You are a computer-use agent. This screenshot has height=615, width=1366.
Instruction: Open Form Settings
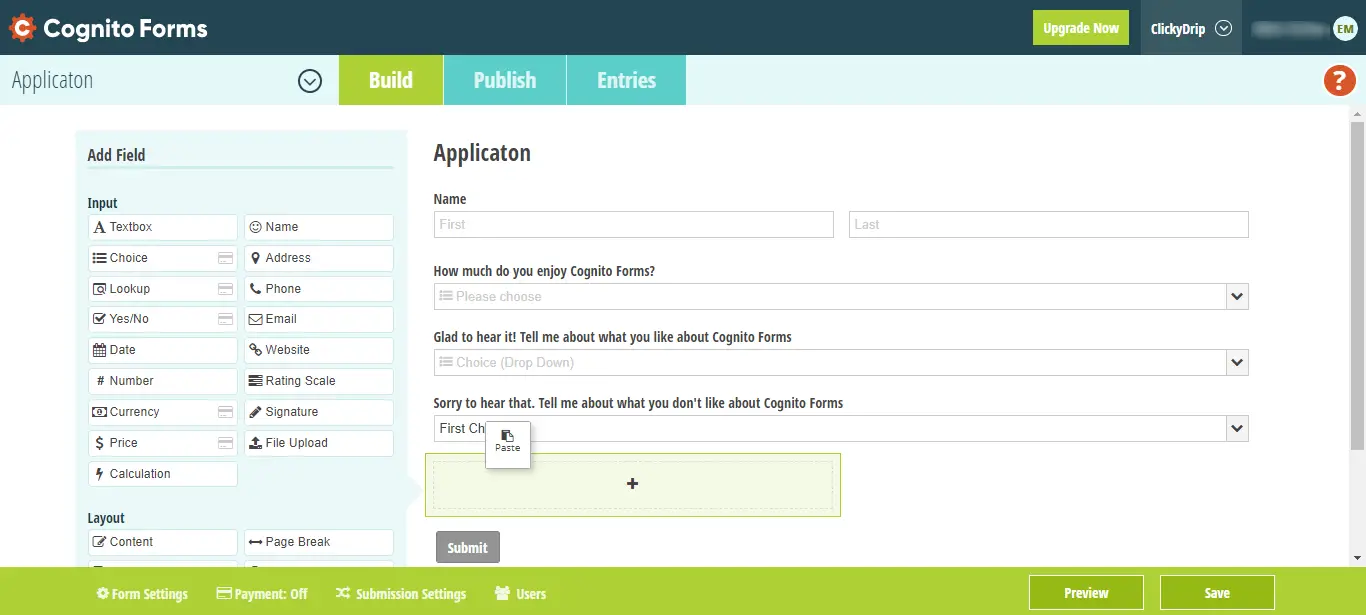[x=142, y=594]
